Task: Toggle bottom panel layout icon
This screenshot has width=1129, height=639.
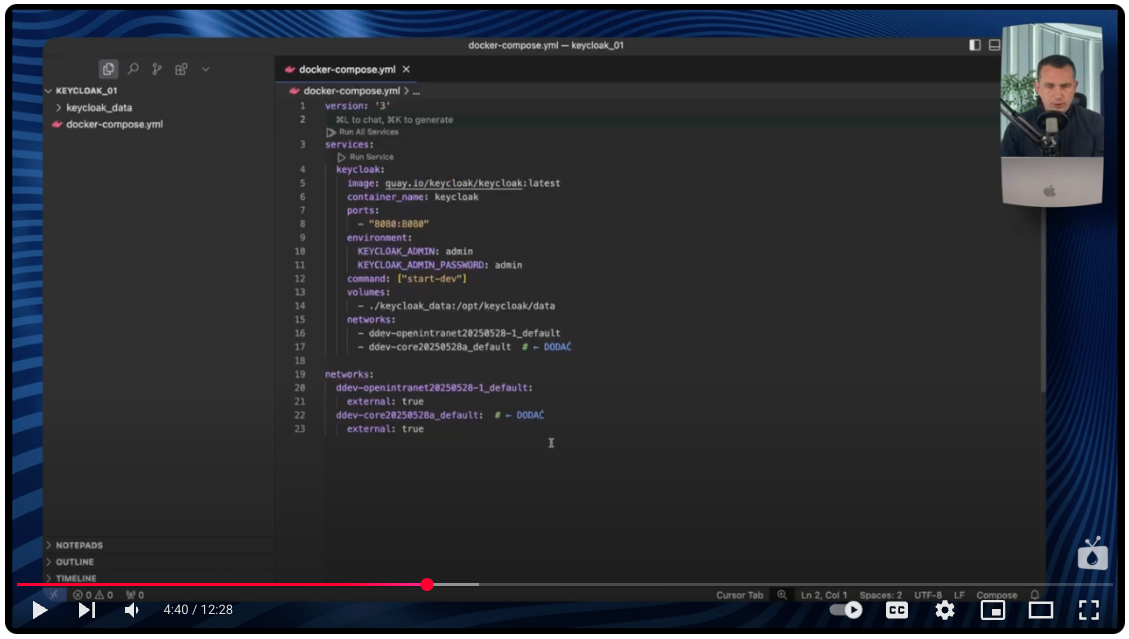Action: click(x=994, y=45)
